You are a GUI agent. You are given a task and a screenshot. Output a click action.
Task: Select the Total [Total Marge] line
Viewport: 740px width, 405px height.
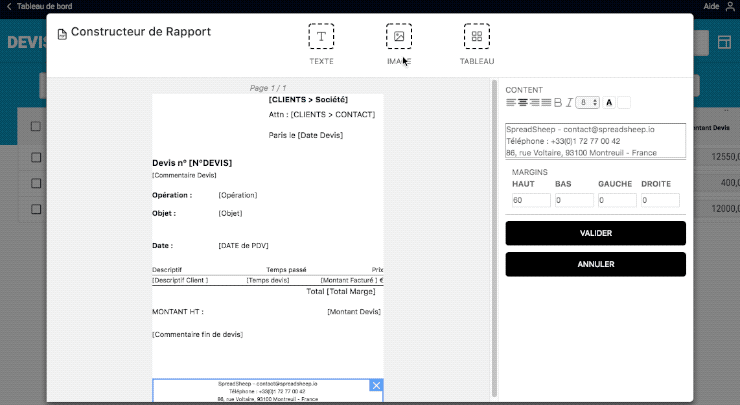(341, 292)
